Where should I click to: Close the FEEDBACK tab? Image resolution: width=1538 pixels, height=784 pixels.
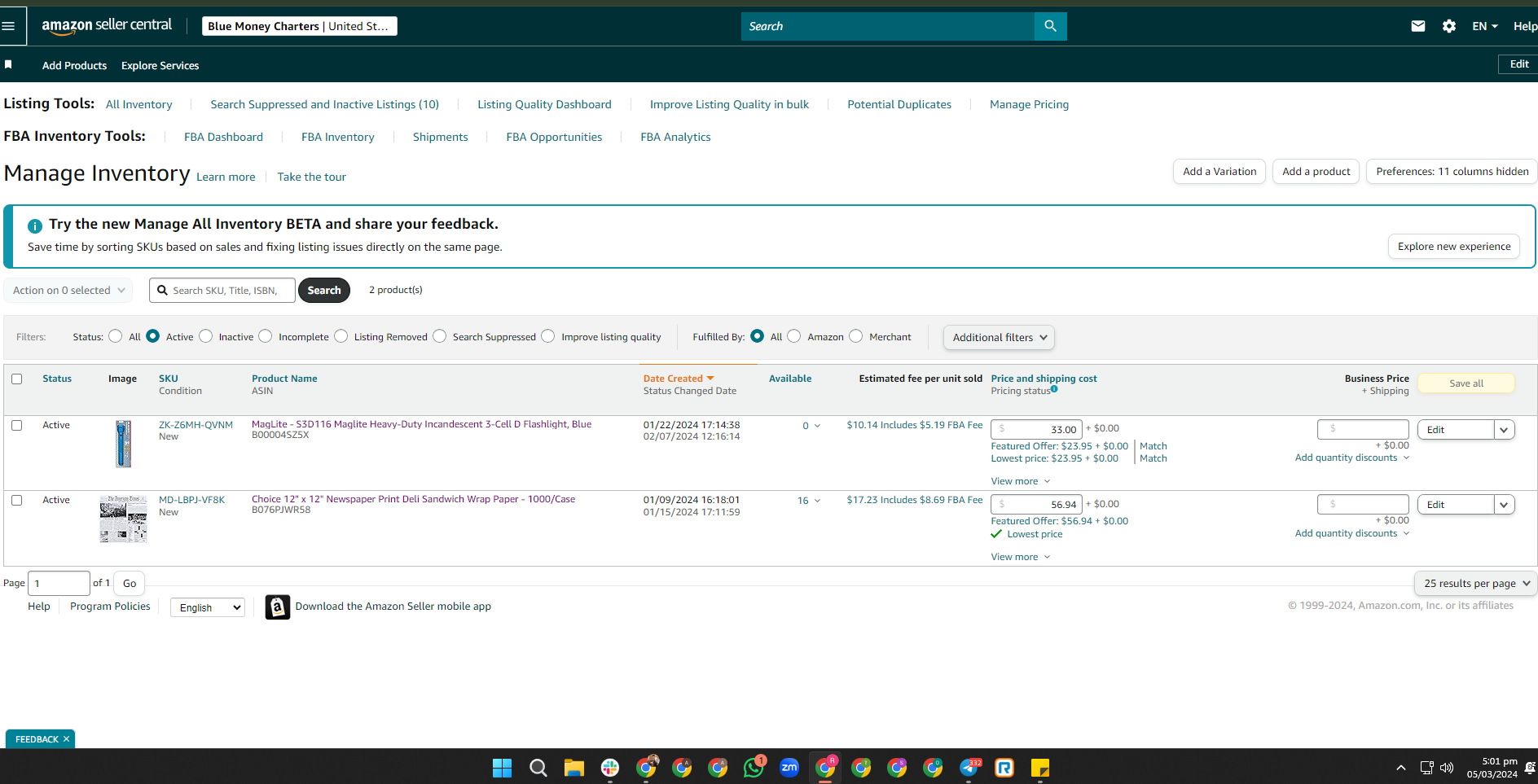(x=66, y=739)
